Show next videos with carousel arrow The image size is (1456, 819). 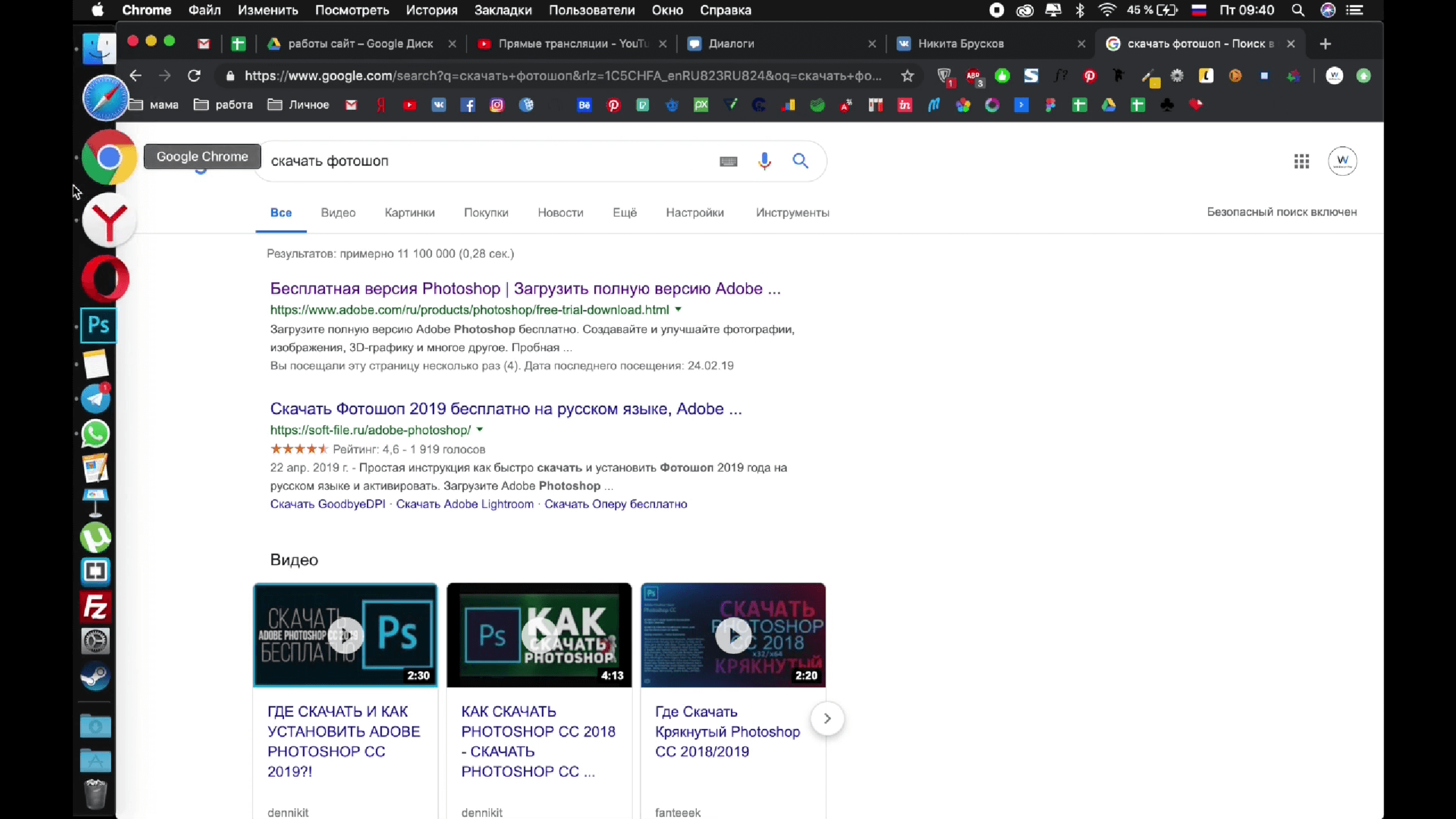tap(827, 718)
